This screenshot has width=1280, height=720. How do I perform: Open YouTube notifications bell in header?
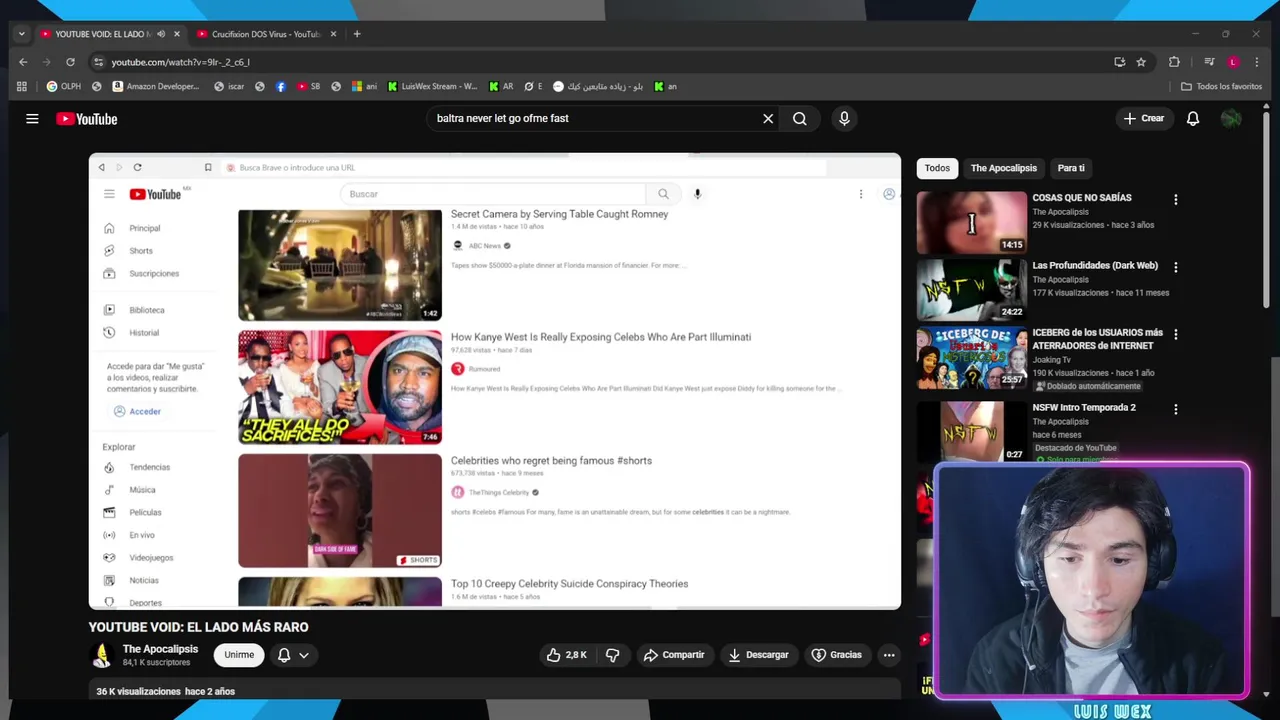(1193, 119)
